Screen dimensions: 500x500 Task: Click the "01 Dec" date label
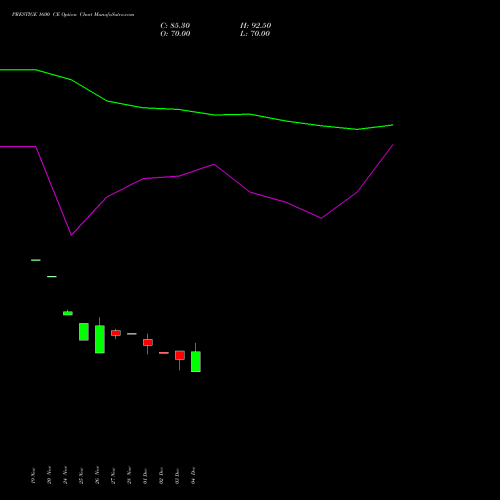[145, 476]
